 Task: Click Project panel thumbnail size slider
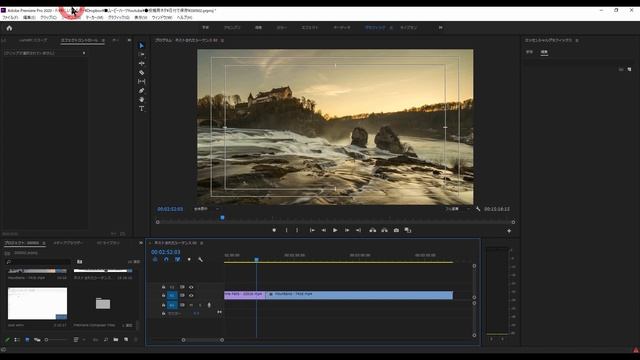pos(56,340)
